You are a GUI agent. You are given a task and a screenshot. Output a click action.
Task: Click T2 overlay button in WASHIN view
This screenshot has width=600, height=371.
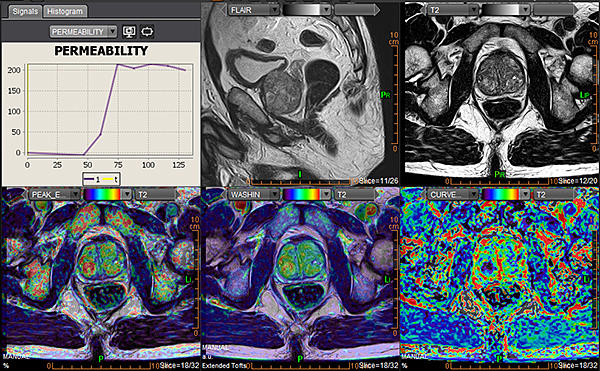coord(356,195)
